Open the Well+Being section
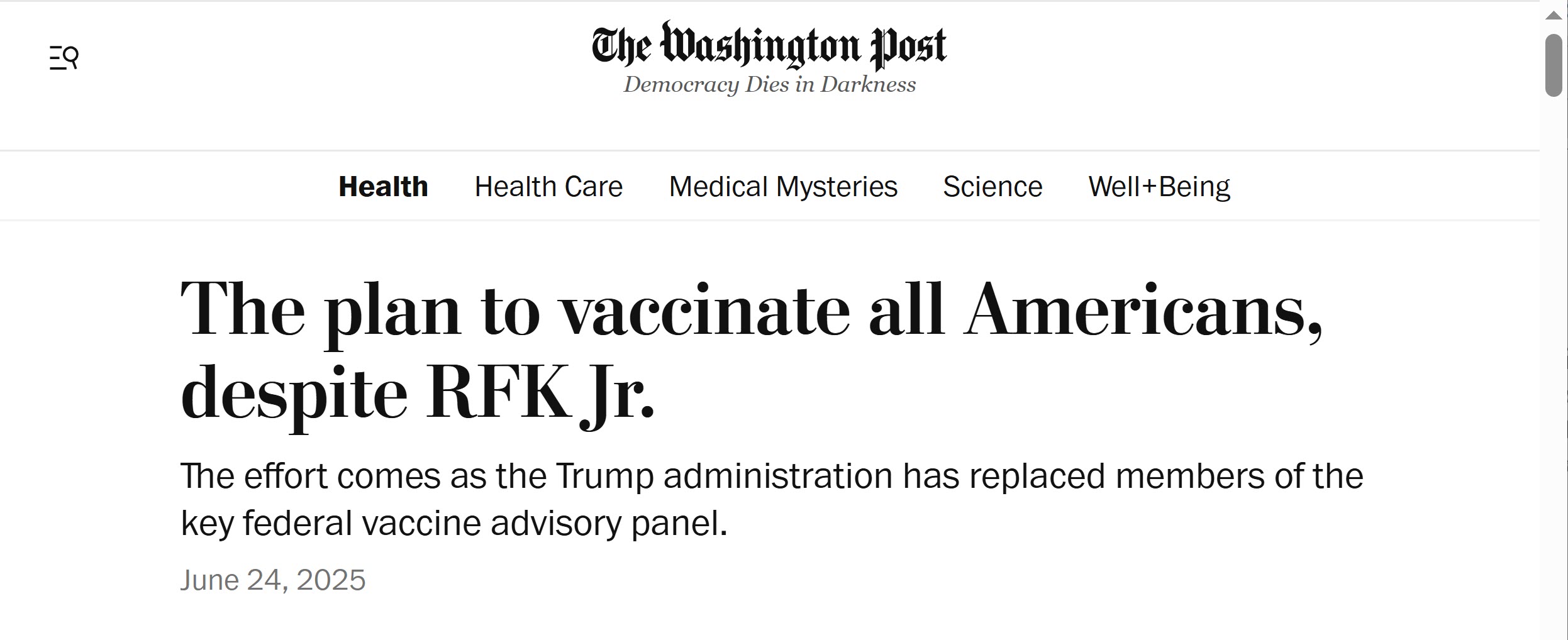This screenshot has height=640, width=1568. point(1159,187)
